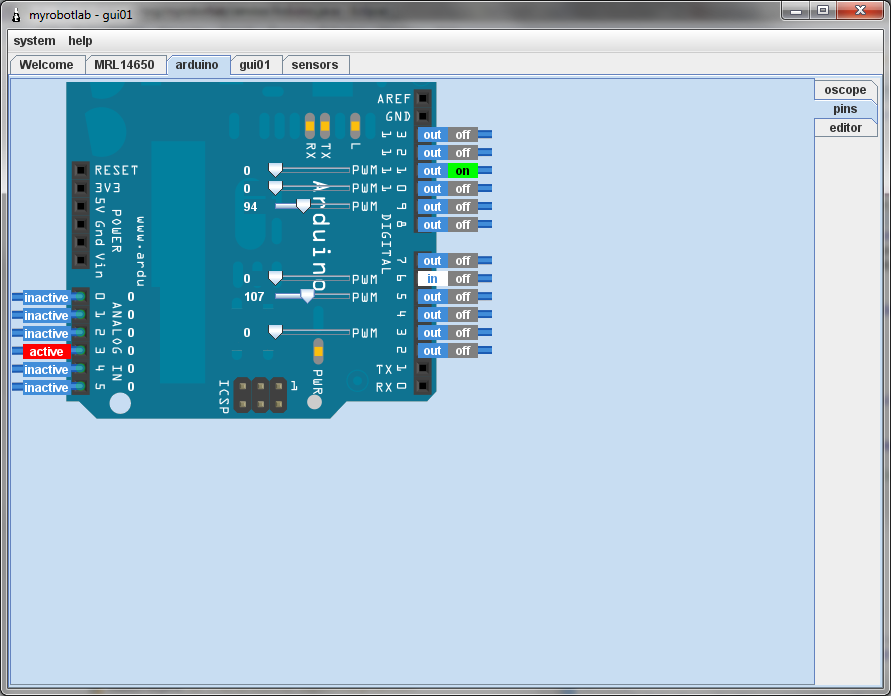The width and height of the screenshot is (891, 696).
Task: Toggle the out mode button for digital pin 8
Action: point(432,224)
